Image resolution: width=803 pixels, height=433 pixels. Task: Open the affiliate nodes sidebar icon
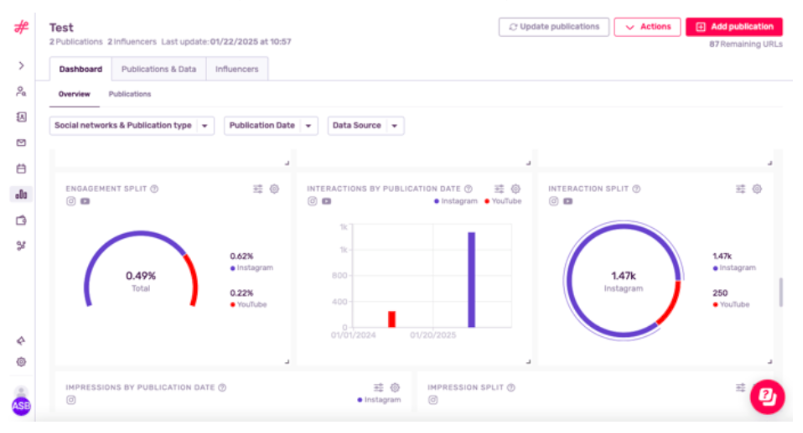pos(21,246)
